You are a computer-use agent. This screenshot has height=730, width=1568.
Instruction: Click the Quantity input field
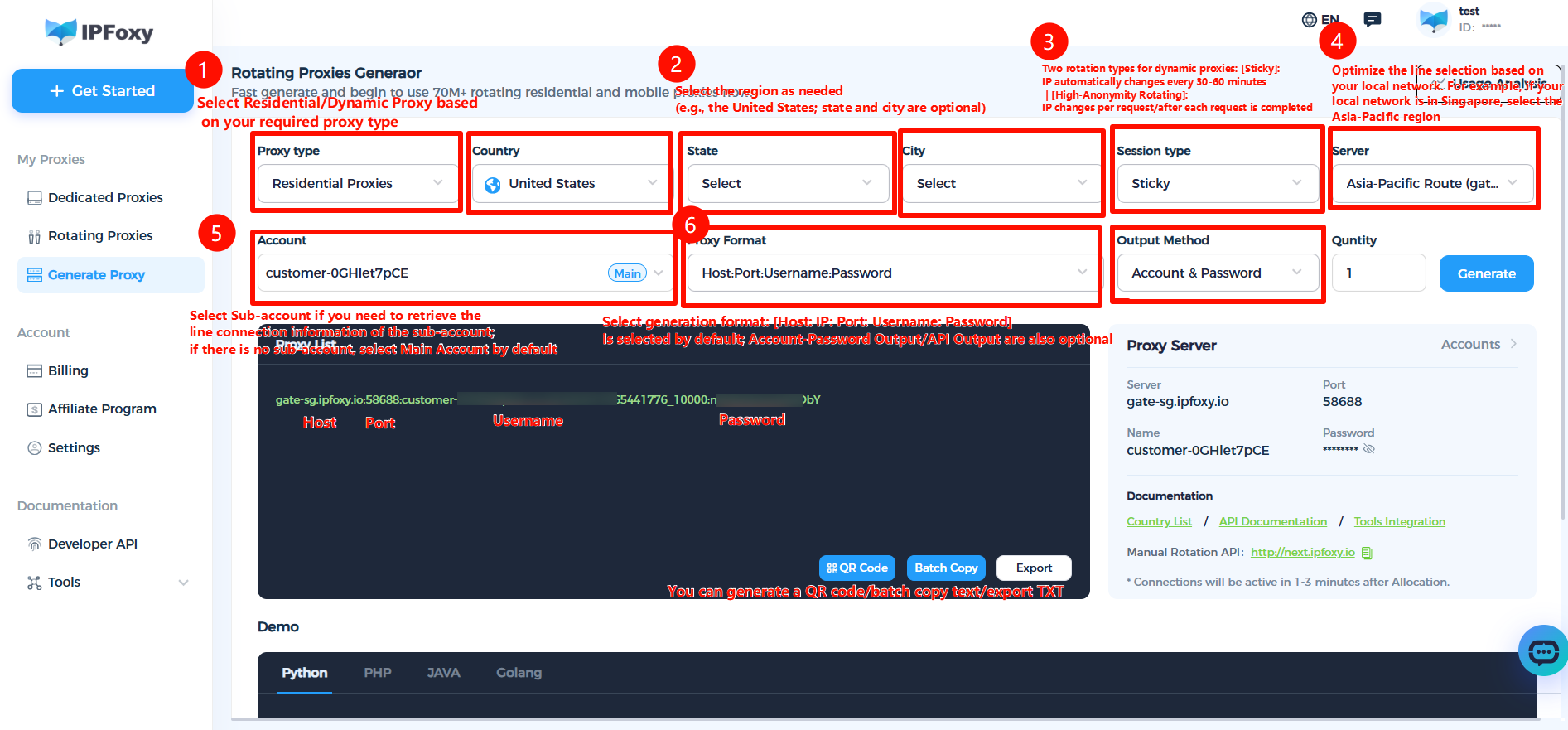(x=1378, y=273)
